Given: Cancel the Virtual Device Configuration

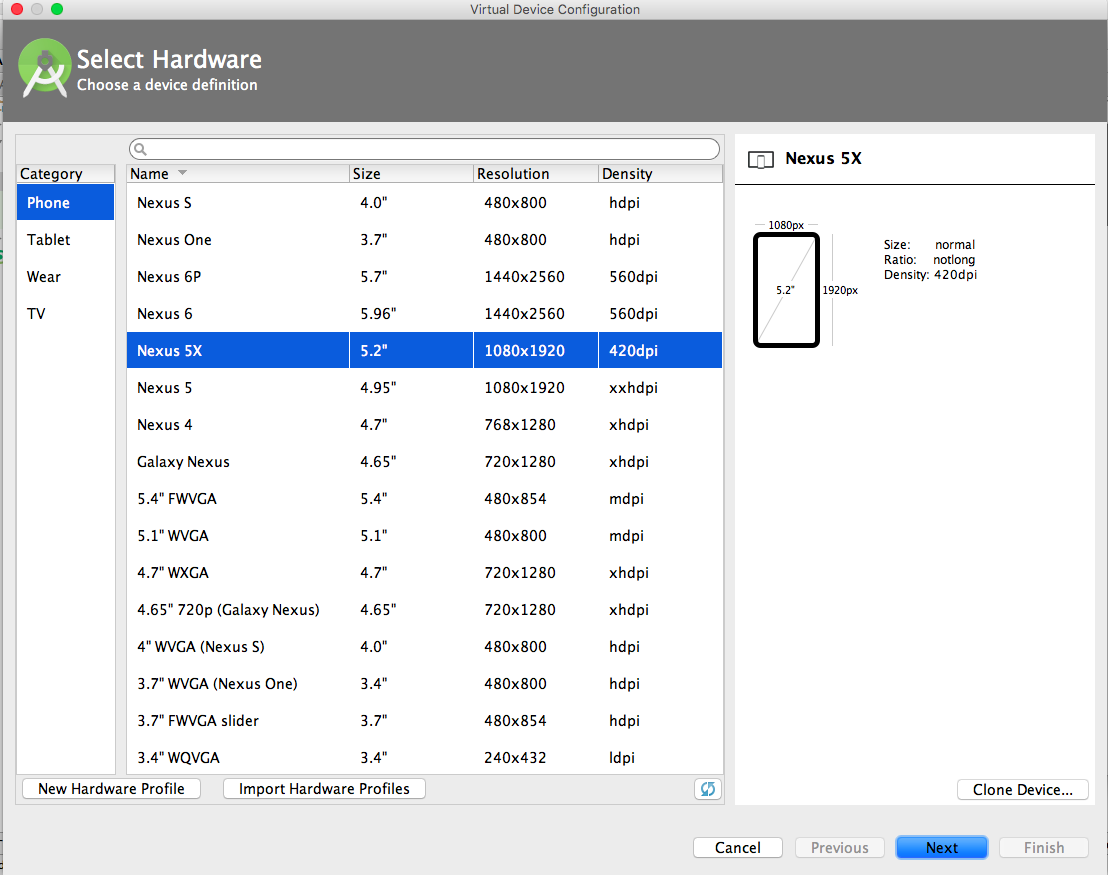Looking at the screenshot, I should point(738,847).
